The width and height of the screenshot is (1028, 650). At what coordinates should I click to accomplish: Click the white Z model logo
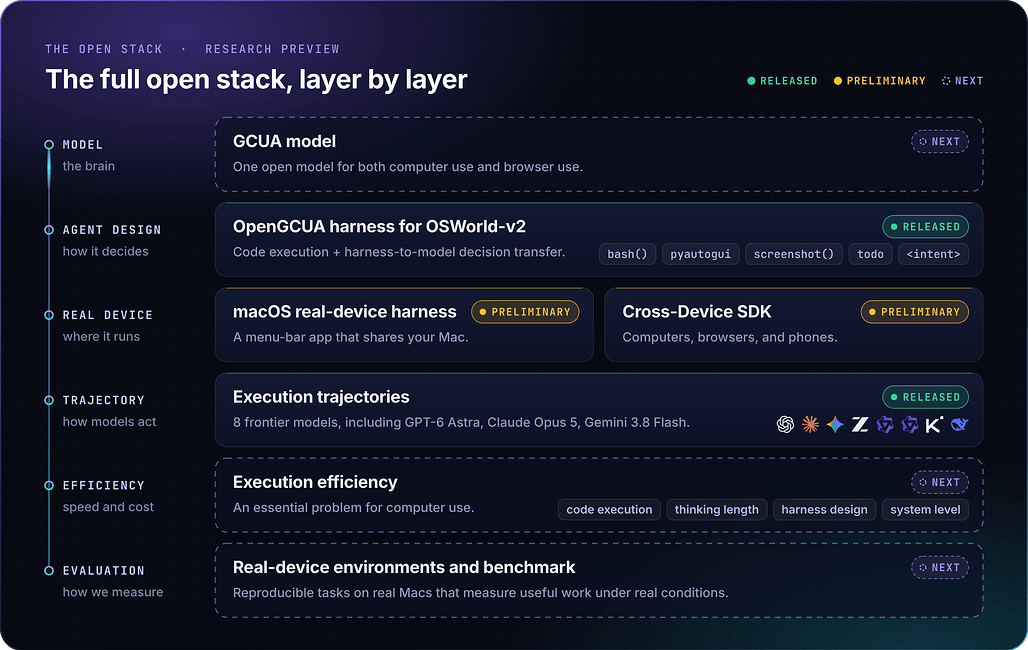(x=860, y=424)
